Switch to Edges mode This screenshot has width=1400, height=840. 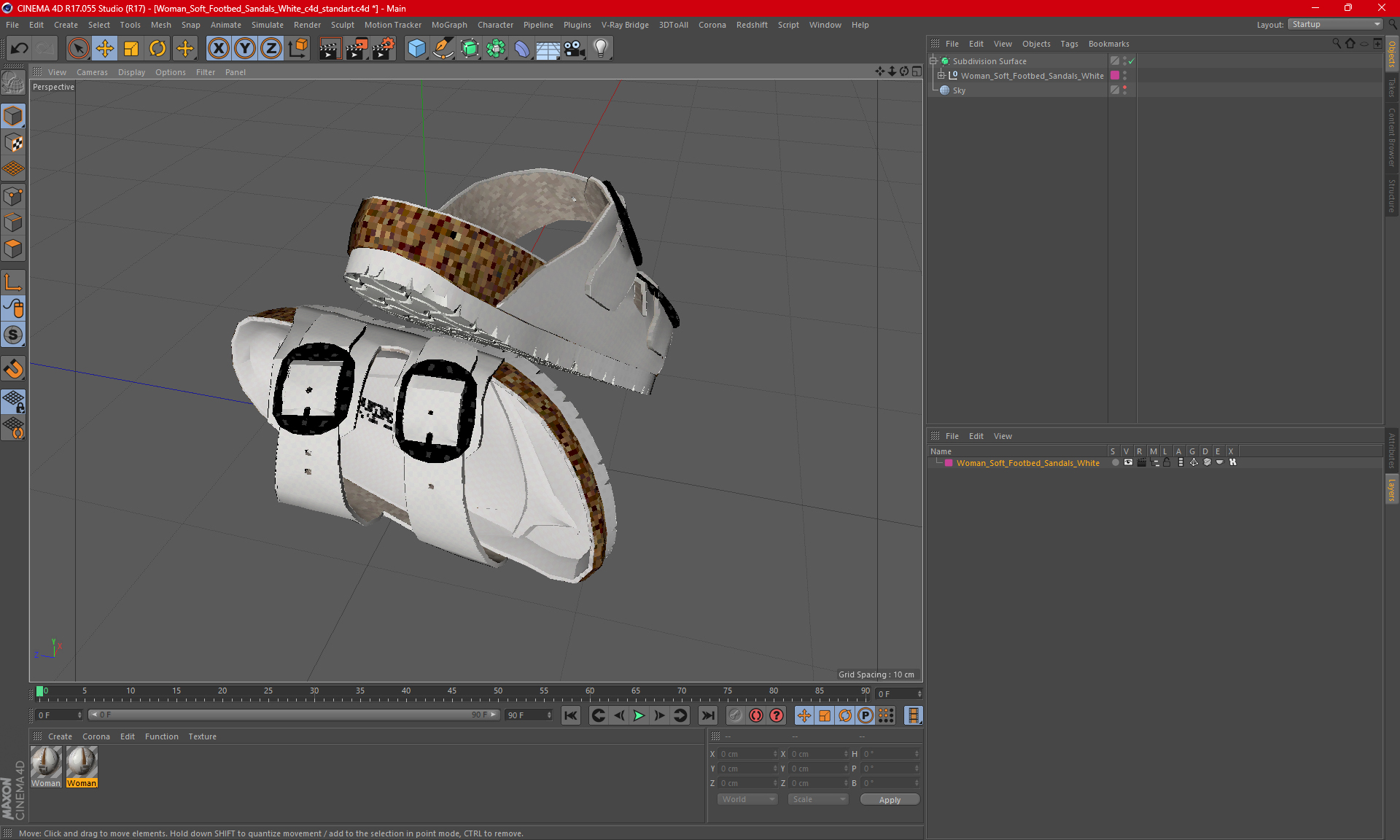(13, 222)
